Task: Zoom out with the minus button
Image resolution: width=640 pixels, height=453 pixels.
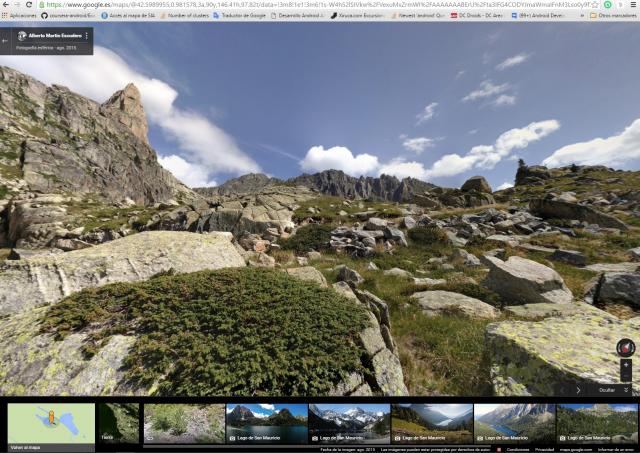Action: click(x=626, y=376)
